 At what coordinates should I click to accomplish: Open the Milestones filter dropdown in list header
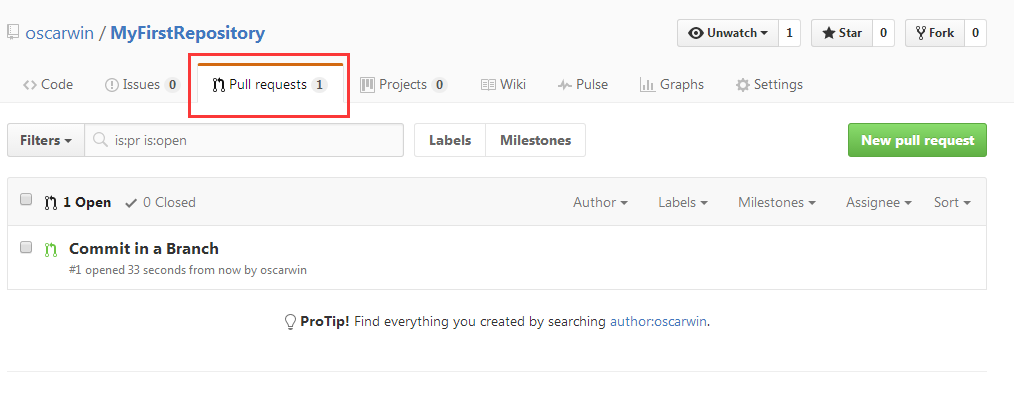point(777,202)
